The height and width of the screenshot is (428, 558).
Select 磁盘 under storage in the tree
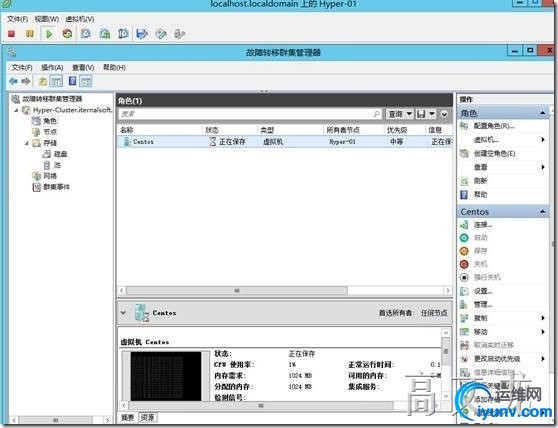tap(60, 154)
